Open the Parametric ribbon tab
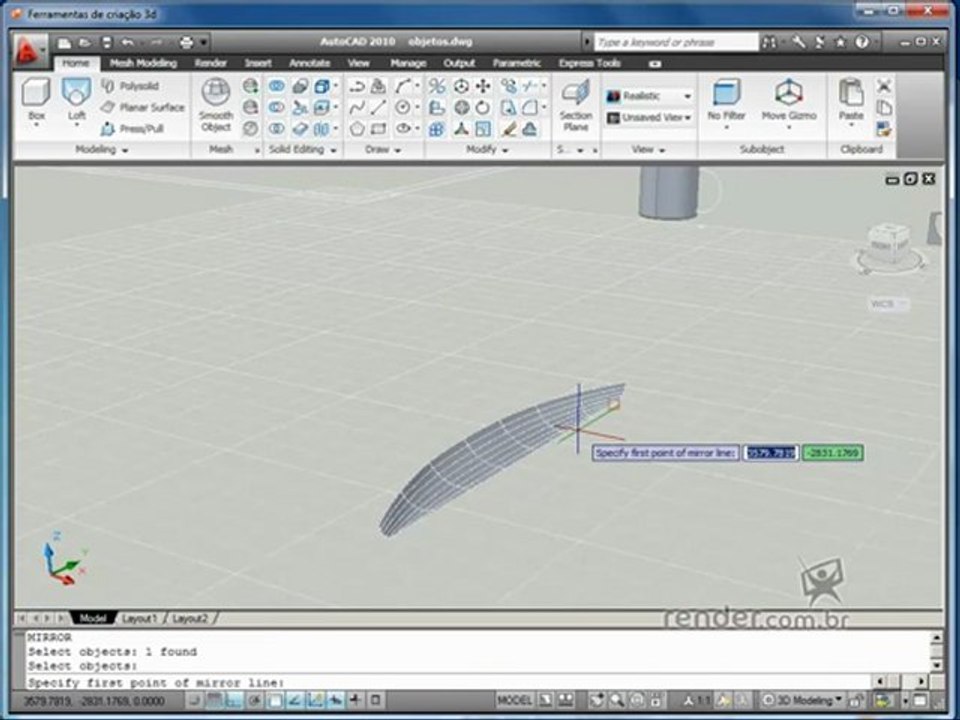 coord(516,63)
